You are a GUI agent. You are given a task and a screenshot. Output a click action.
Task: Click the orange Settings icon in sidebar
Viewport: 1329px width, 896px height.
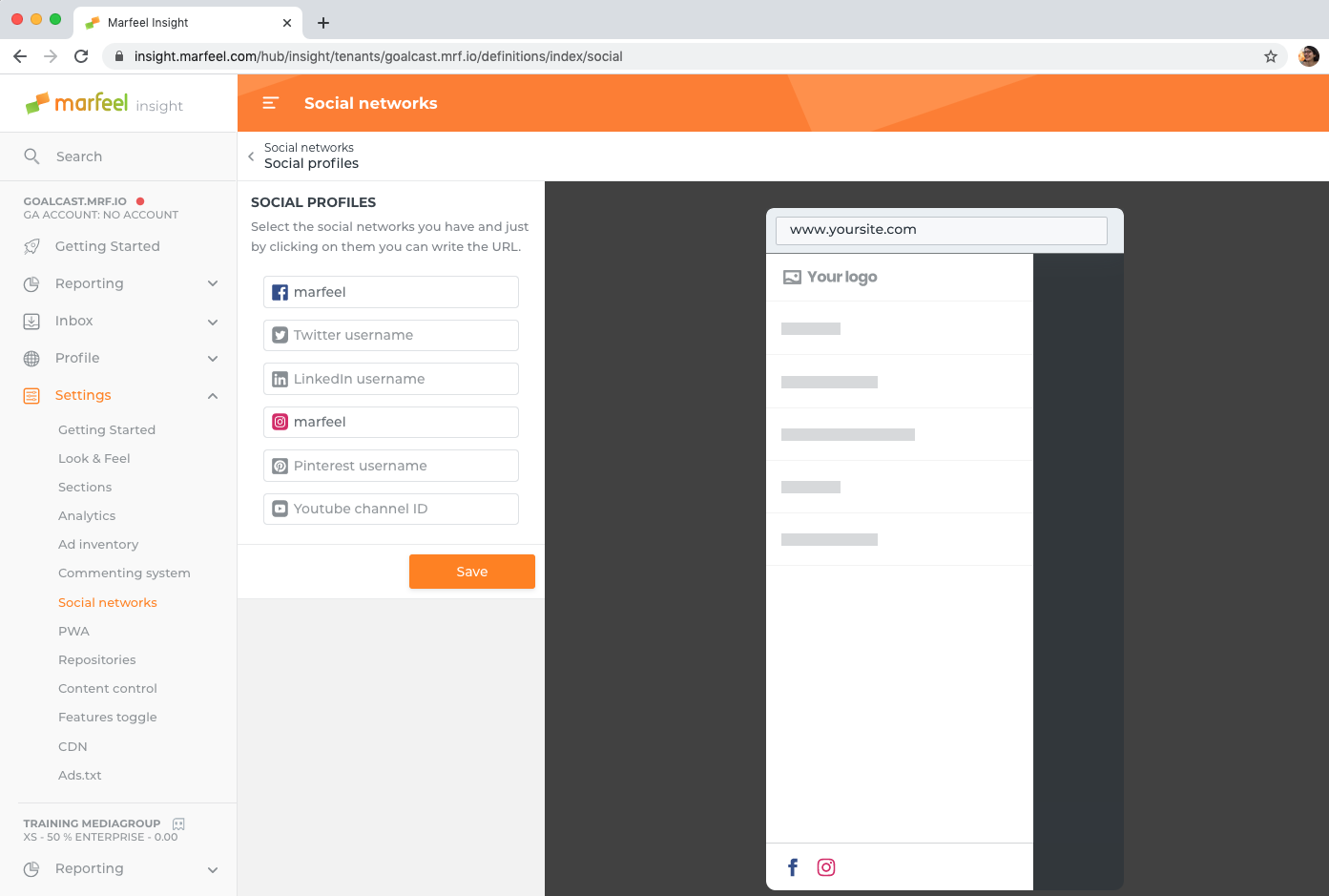click(x=31, y=396)
